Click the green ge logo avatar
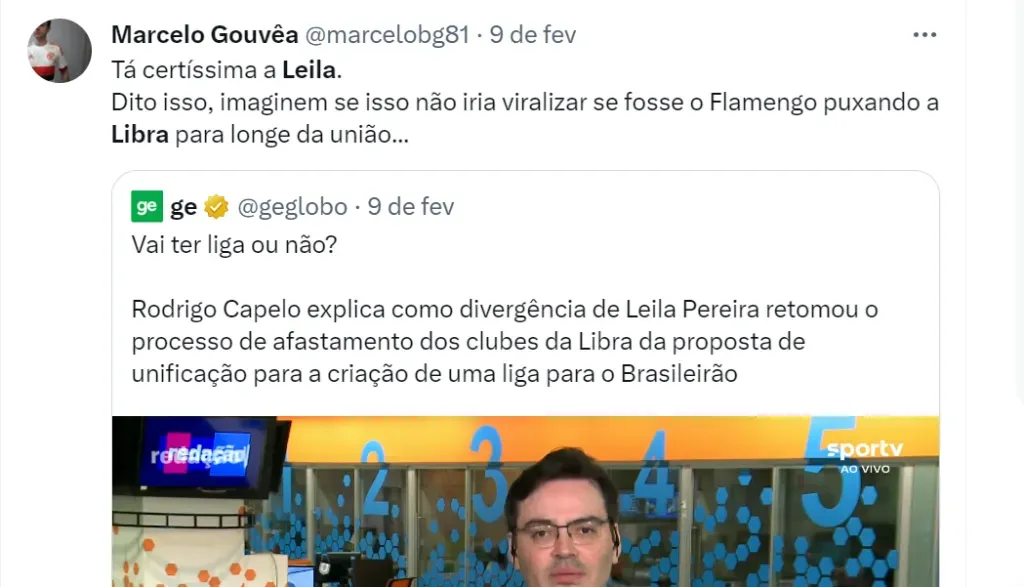The height and width of the screenshot is (587, 1024). click(147, 206)
